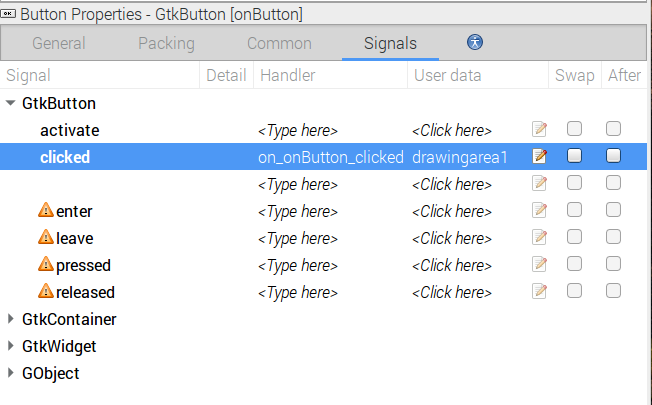Screen dimensions: 652x405
Task: Click the warning icon beside the pressed signal
Action: click(x=46, y=265)
